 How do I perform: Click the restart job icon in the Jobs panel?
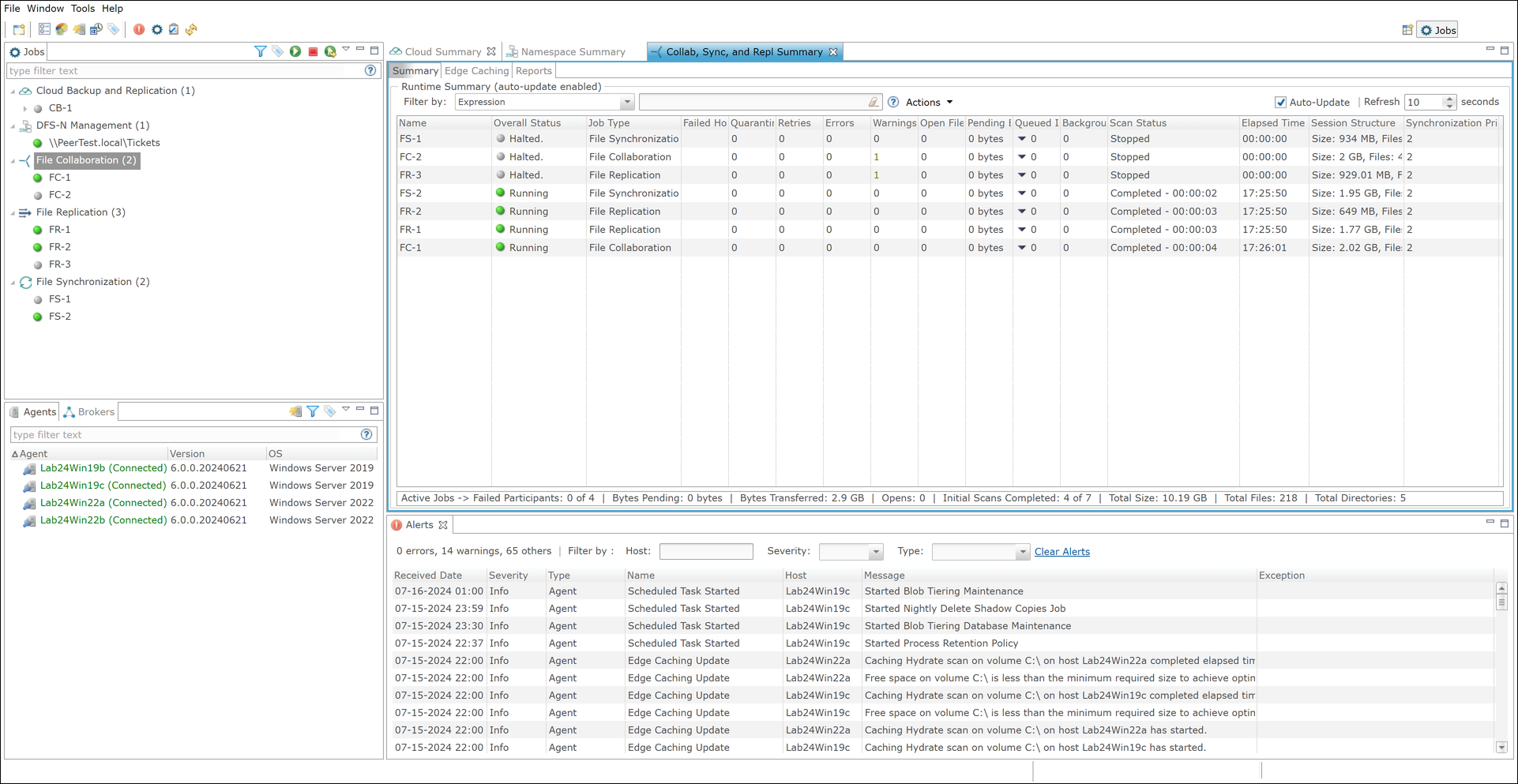pyautogui.click(x=330, y=51)
